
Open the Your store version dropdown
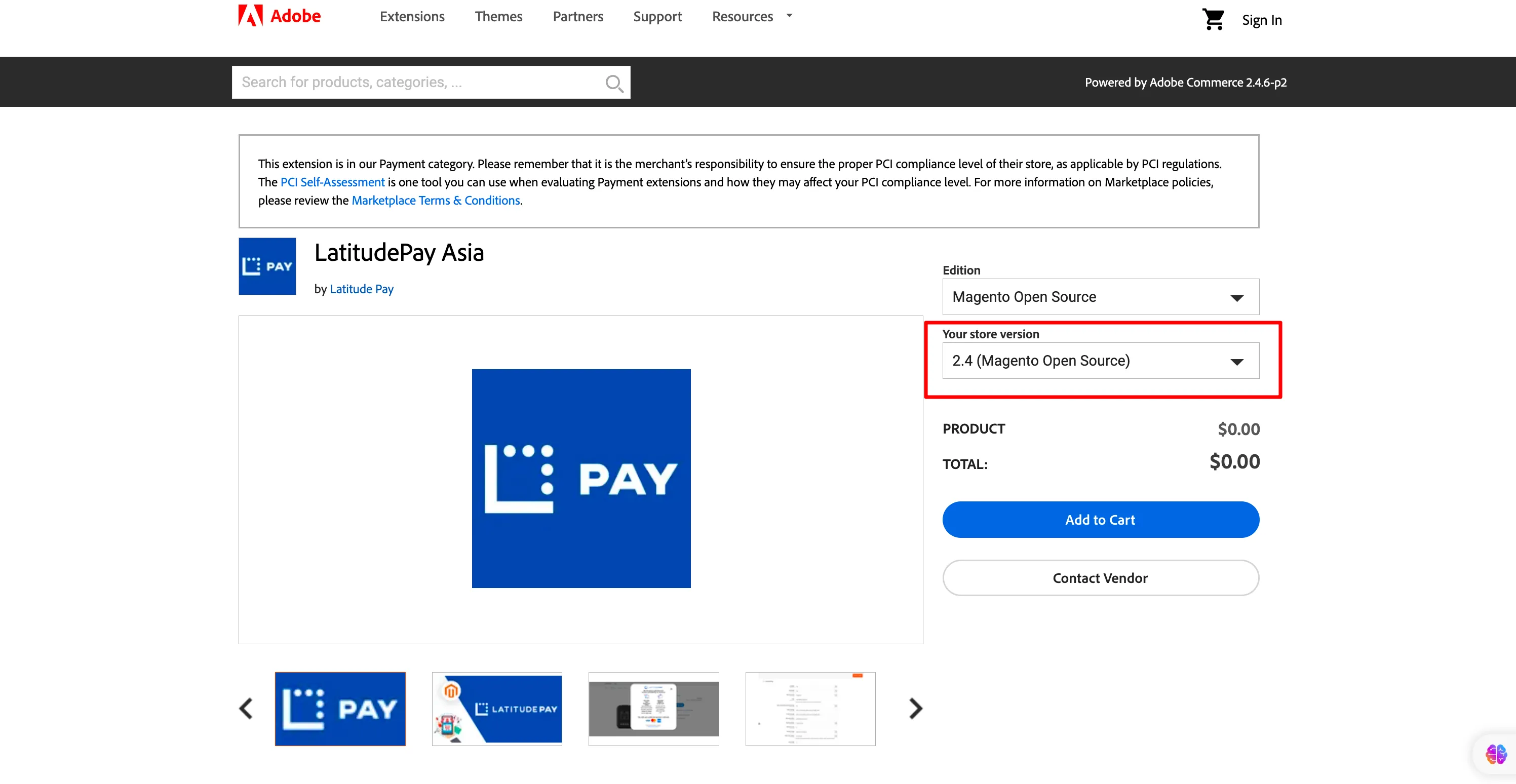[x=1101, y=361]
